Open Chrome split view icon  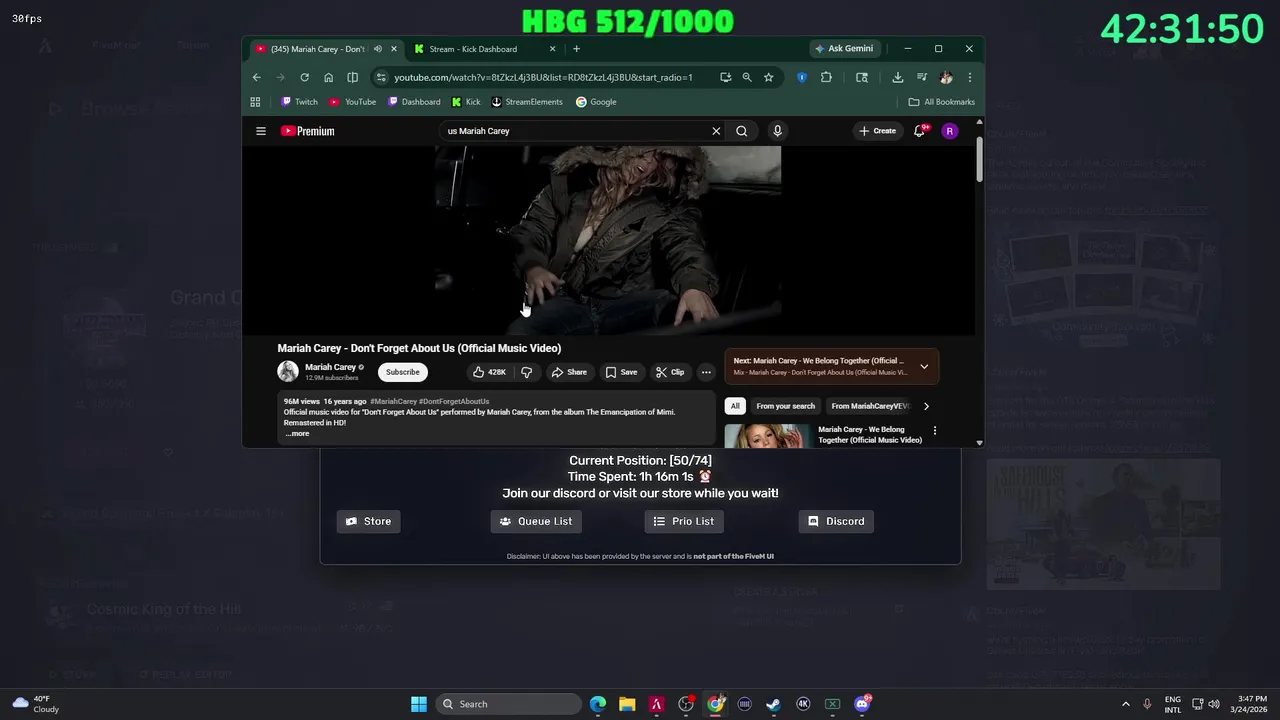(x=352, y=77)
